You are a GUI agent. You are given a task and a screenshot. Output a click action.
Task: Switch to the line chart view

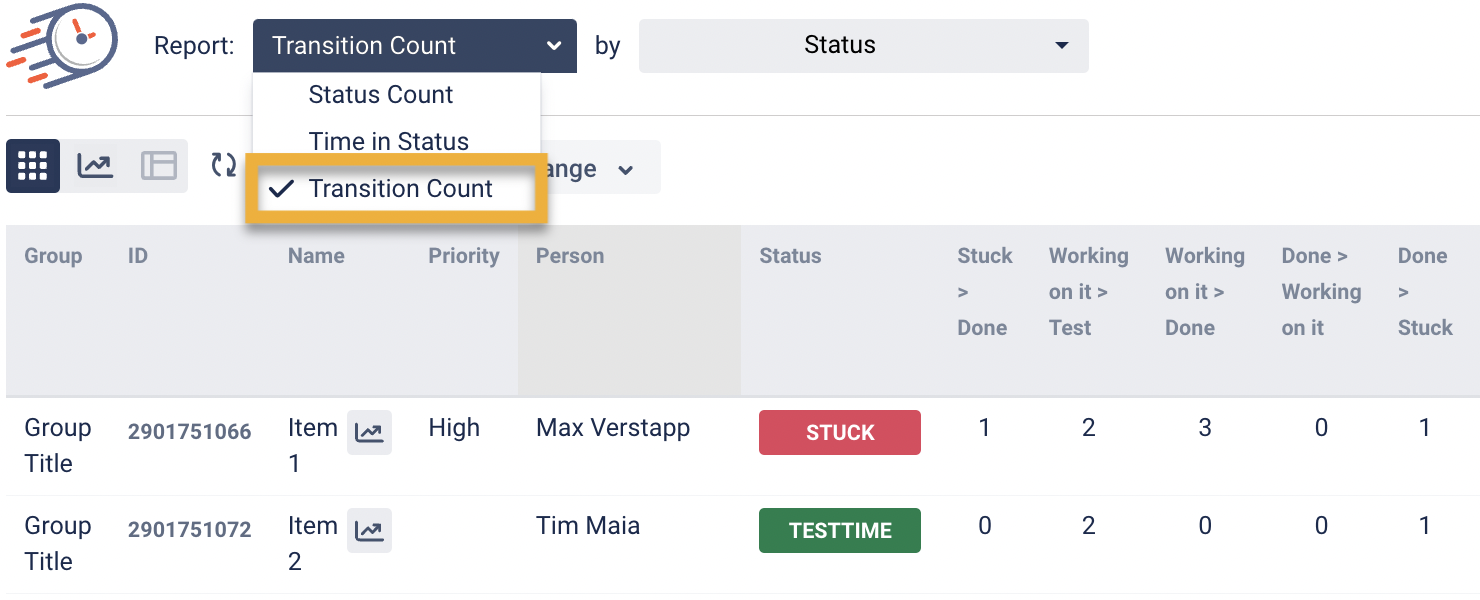95,166
